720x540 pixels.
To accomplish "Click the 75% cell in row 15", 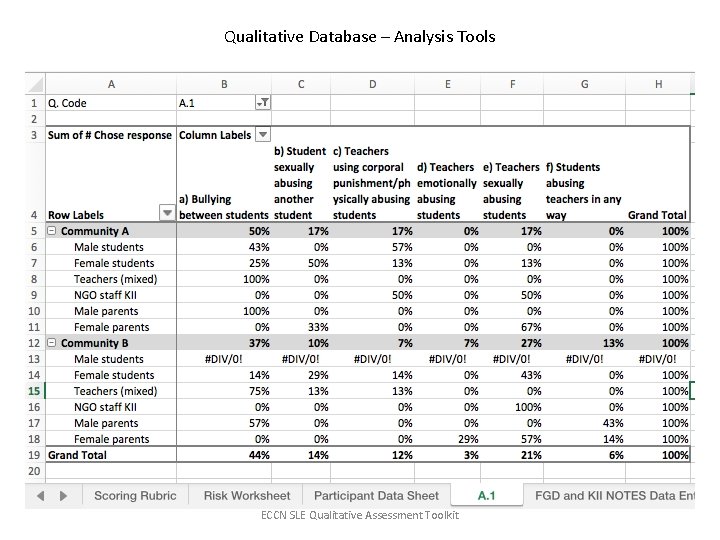I will pos(224,391).
